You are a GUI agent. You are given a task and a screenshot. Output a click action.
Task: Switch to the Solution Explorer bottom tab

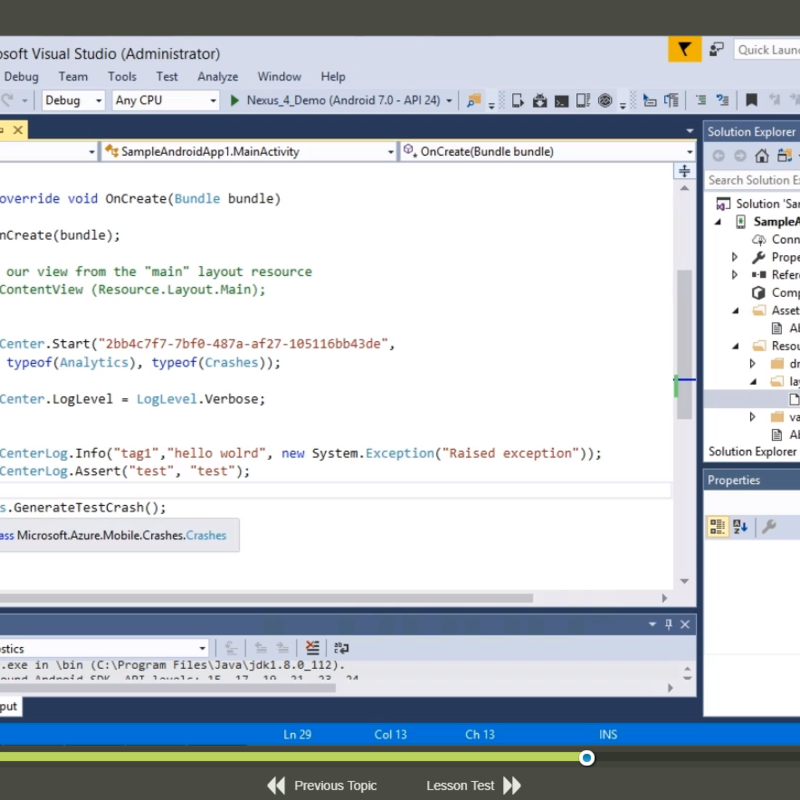click(x=753, y=452)
